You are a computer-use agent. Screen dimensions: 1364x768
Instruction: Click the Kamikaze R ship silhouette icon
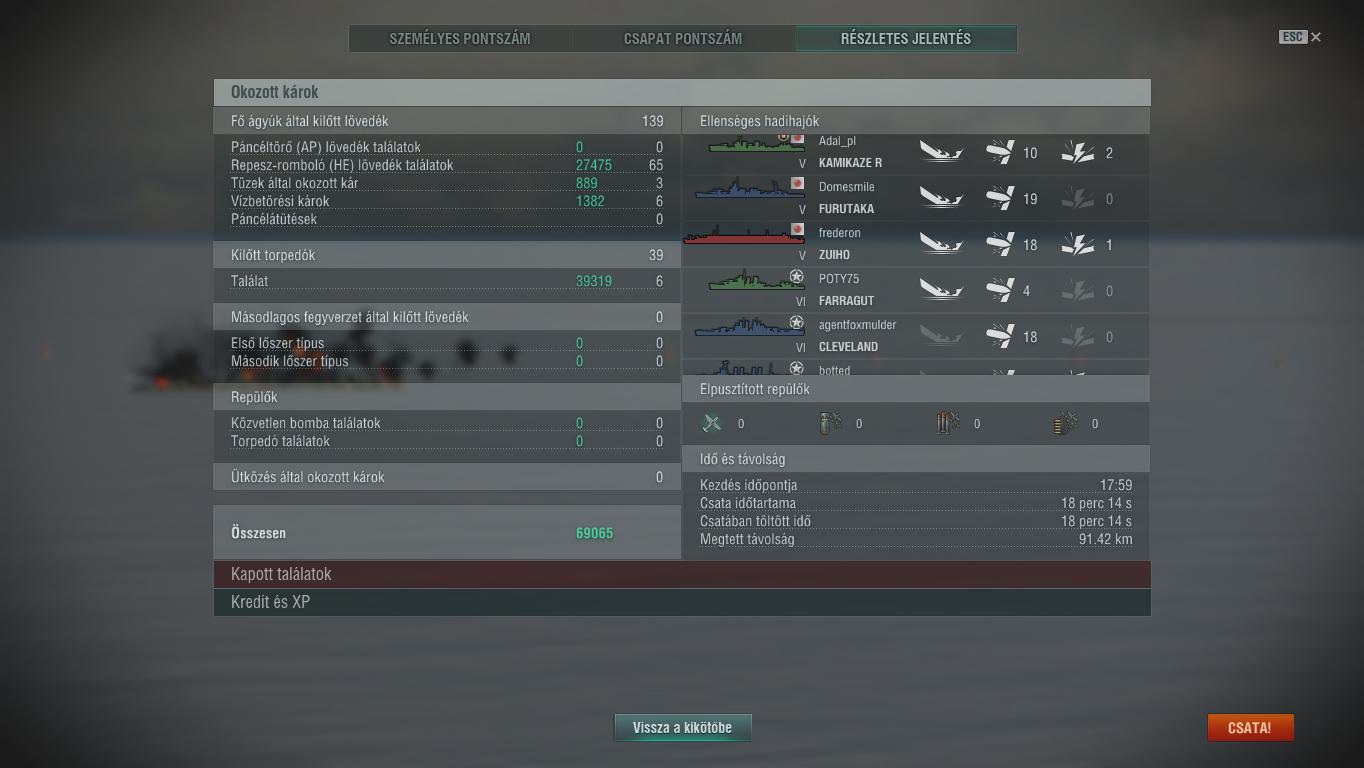(756, 145)
